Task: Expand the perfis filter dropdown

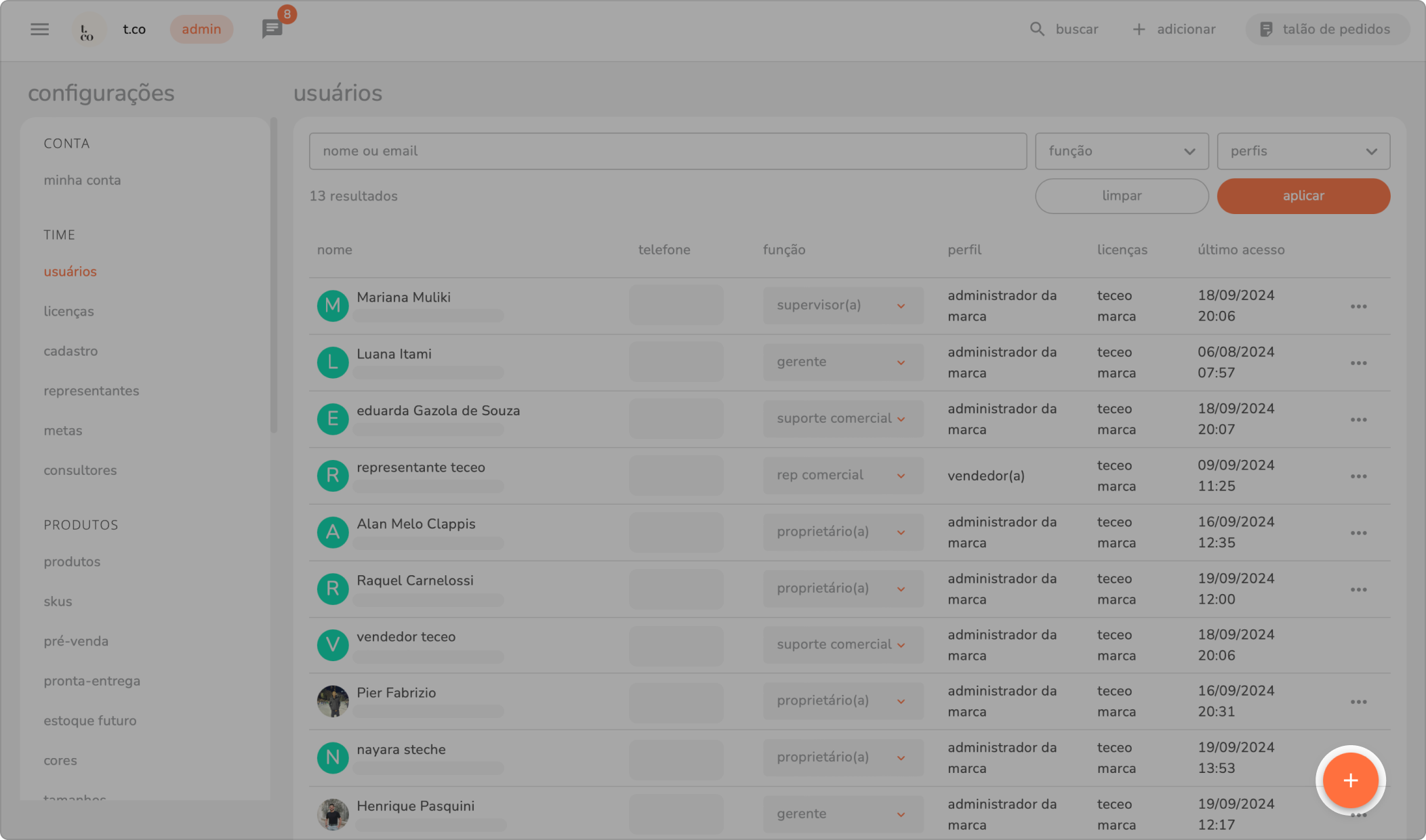Action: pyautogui.click(x=1303, y=151)
